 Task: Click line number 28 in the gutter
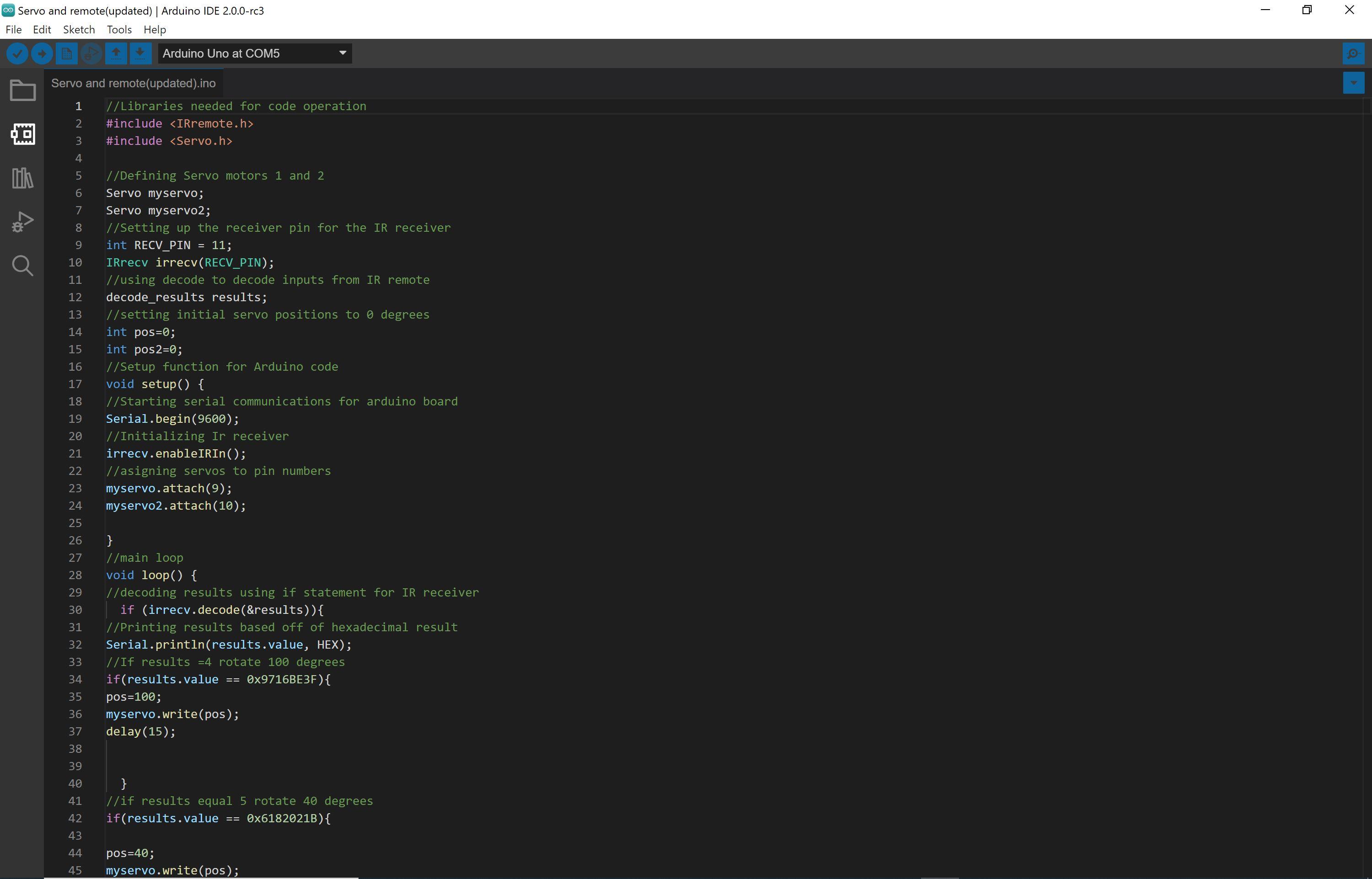[75, 575]
